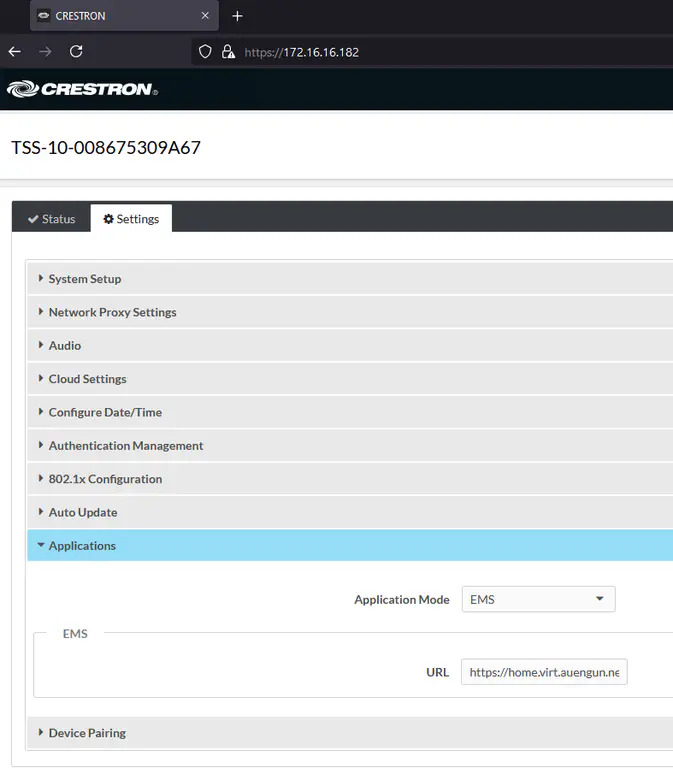The height and width of the screenshot is (768, 673).
Task: Click the Application Mode label
Action: (402, 600)
